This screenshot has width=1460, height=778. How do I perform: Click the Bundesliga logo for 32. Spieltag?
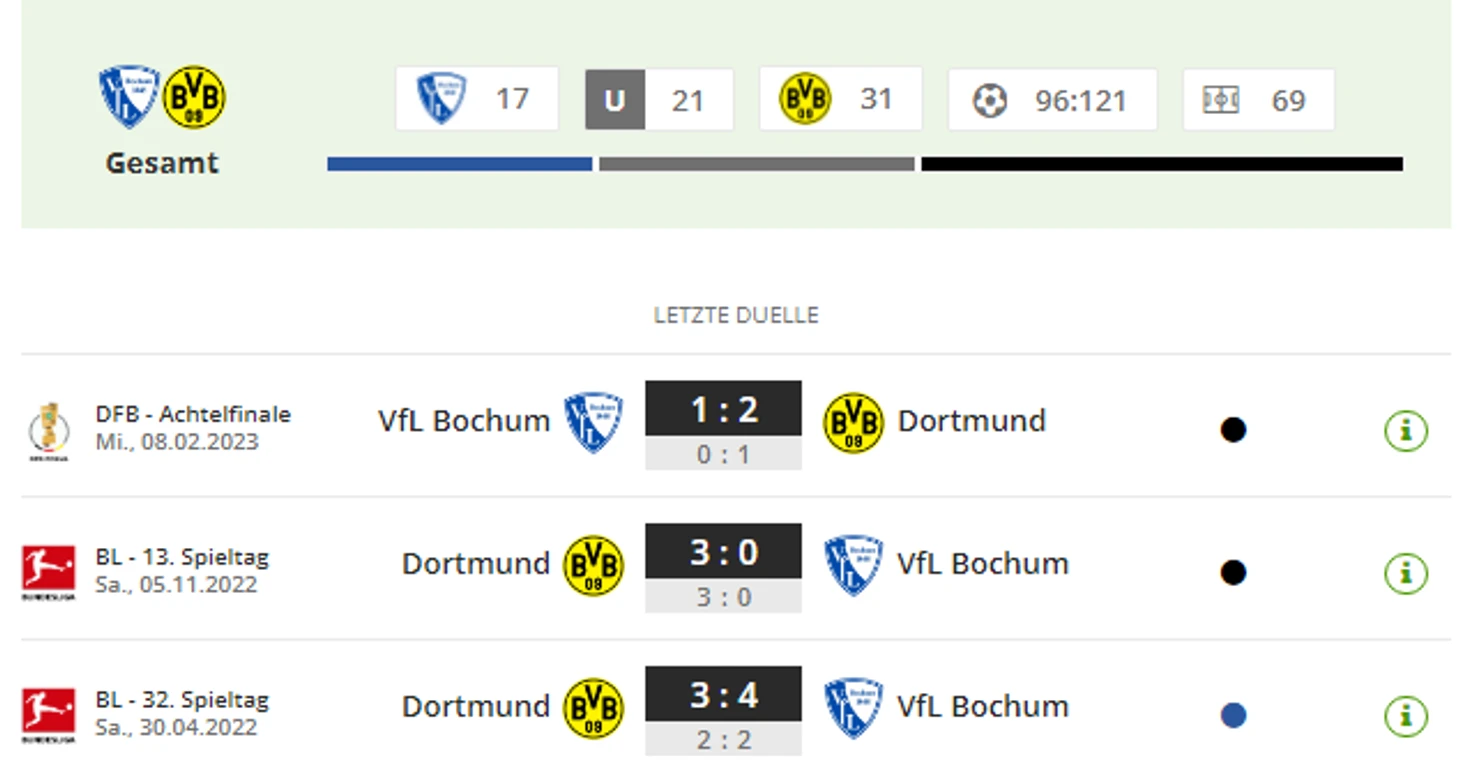(x=48, y=715)
